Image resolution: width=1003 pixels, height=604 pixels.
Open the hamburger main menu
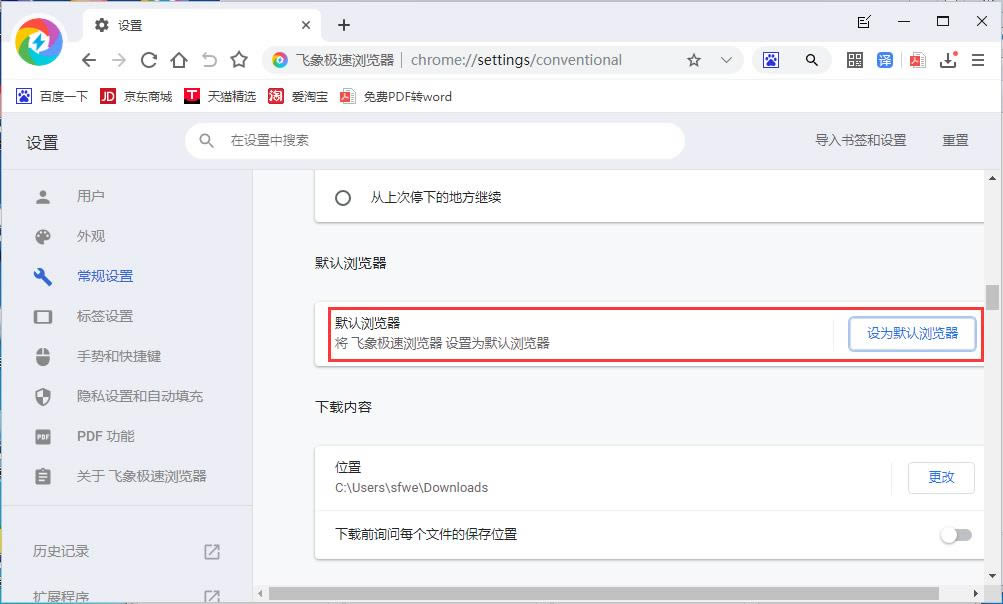pyautogui.click(x=978, y=60)
